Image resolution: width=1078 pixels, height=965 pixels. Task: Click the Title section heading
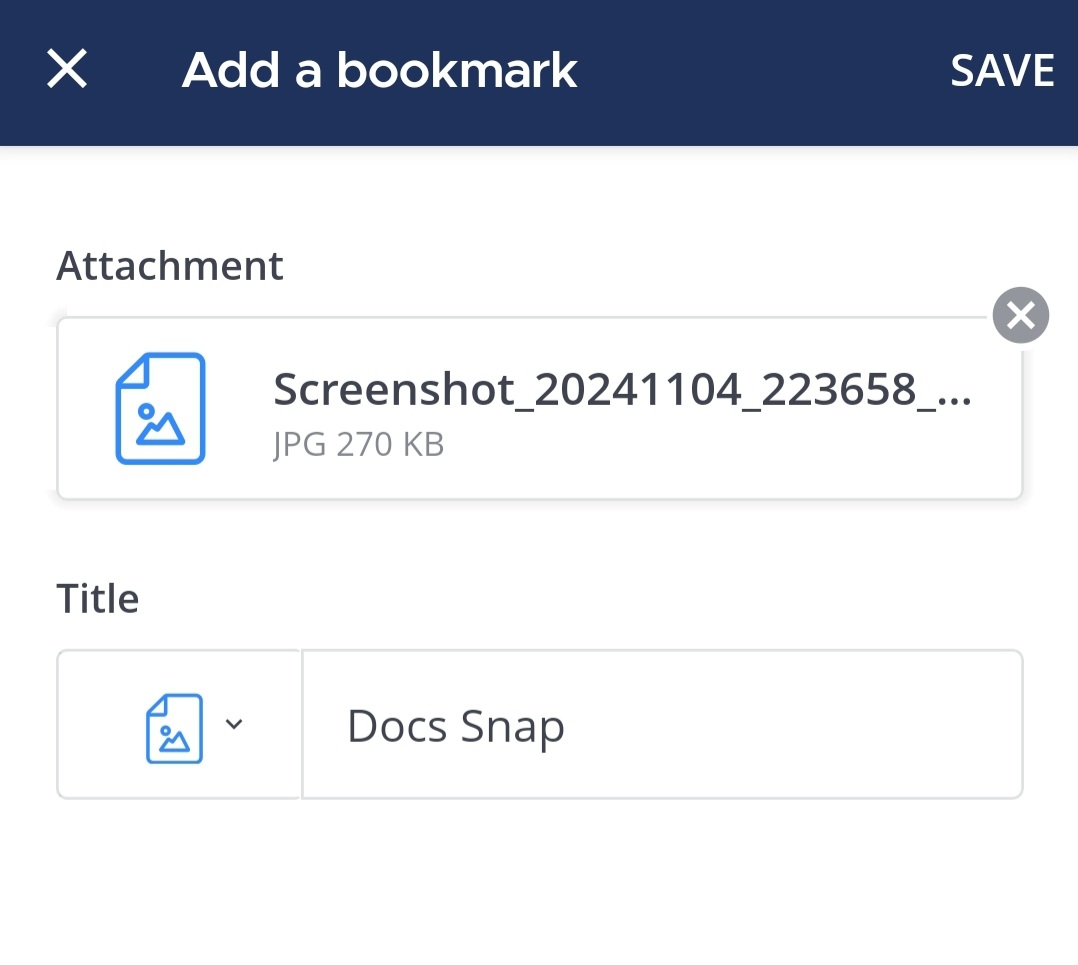click(x=97, y=597)
